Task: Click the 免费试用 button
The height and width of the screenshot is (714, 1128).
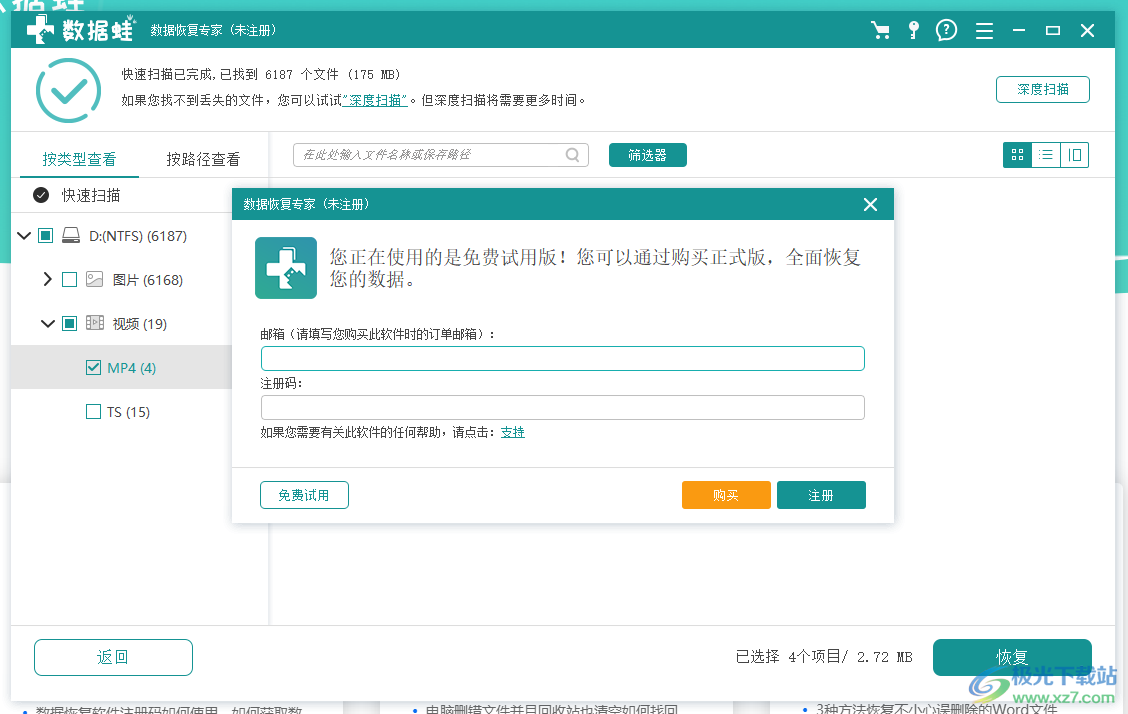Action: tap(304, 495)
